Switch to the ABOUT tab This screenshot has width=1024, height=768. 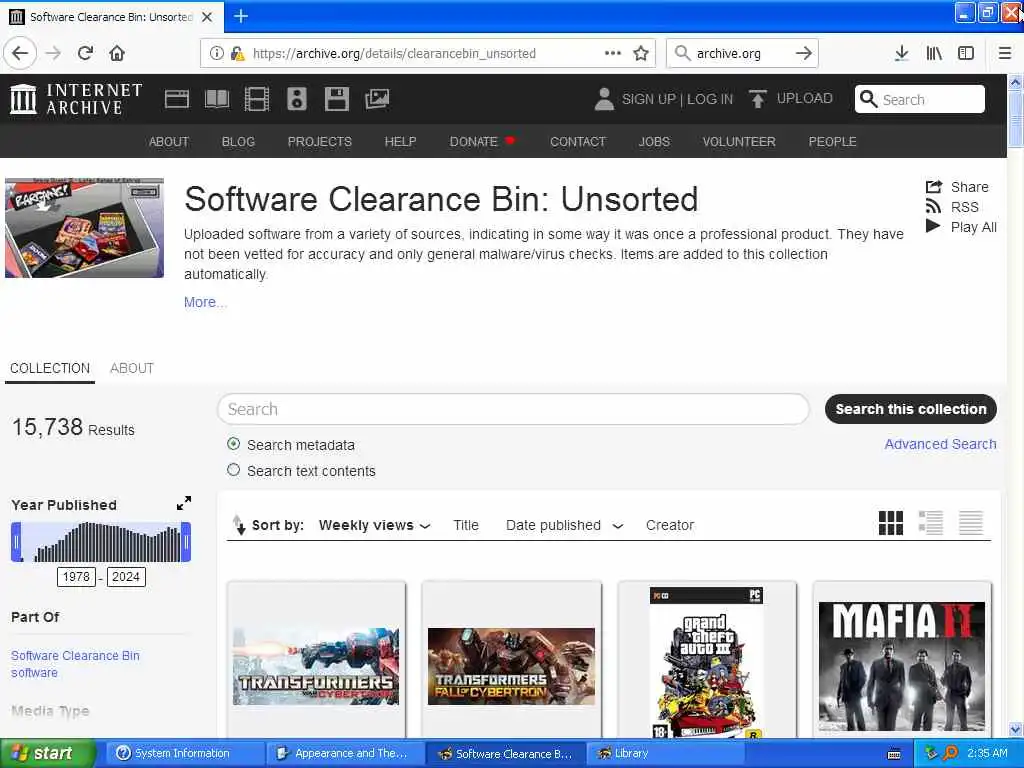(x=132, y=368)
